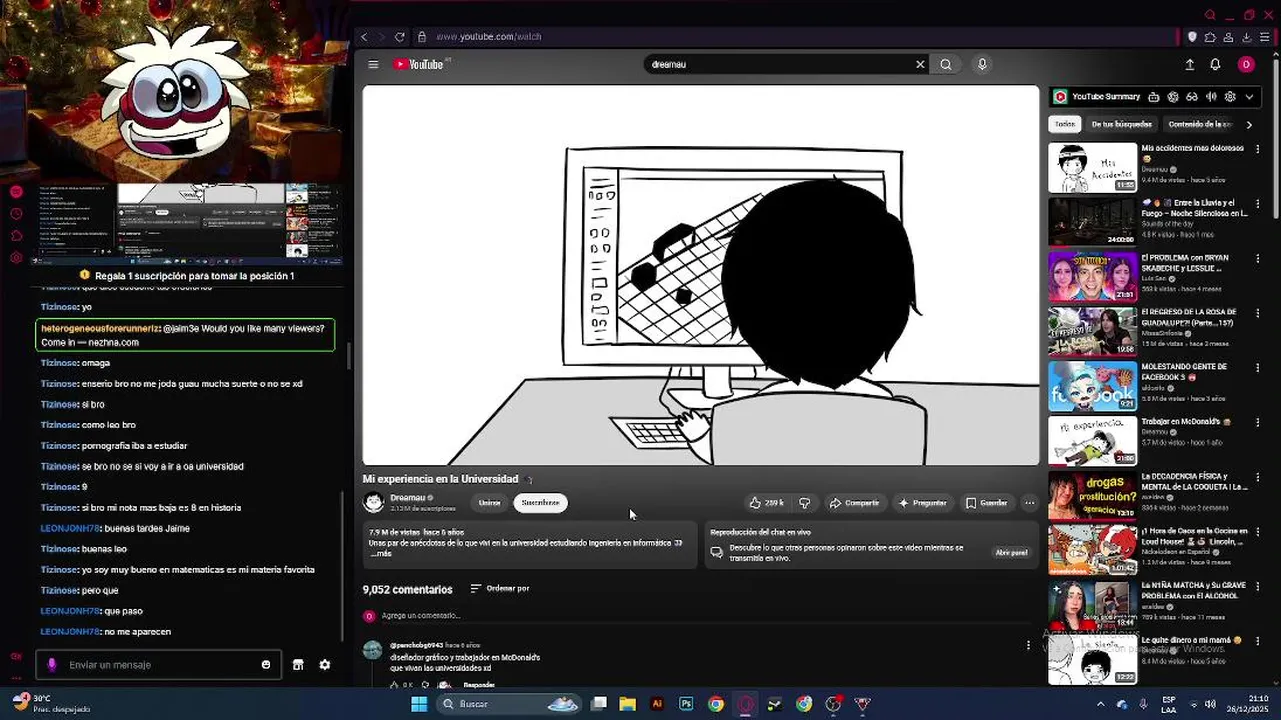1281x720 pixels.
Task: Open options for 'El PROBLEMA con BRYAN SKABECHE'
Action: point(1258,259)
